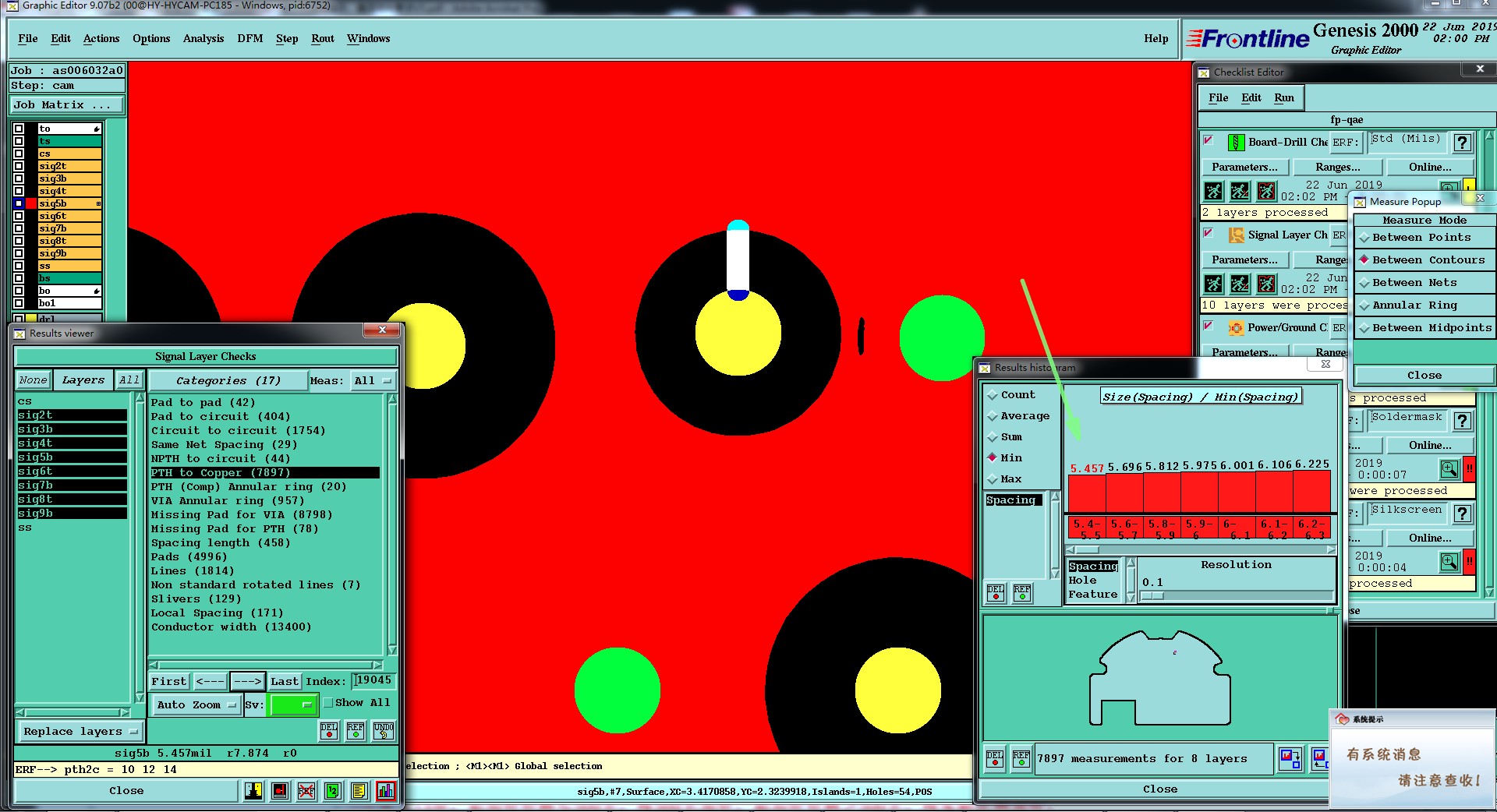Open the DFM menu
This screenshot has height=812, width=1497.
pyautogui.click(x=250, y=39)
